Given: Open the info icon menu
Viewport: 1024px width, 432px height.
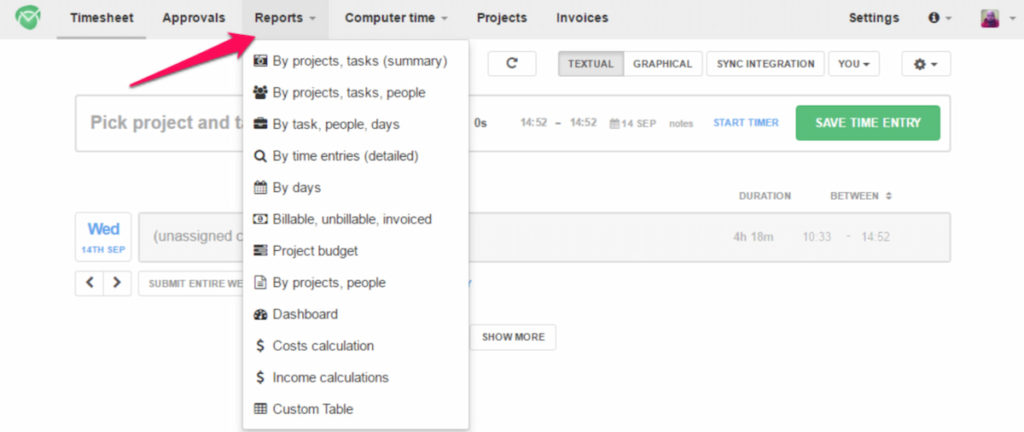Looking at the screenshot, I should point(940,18).
